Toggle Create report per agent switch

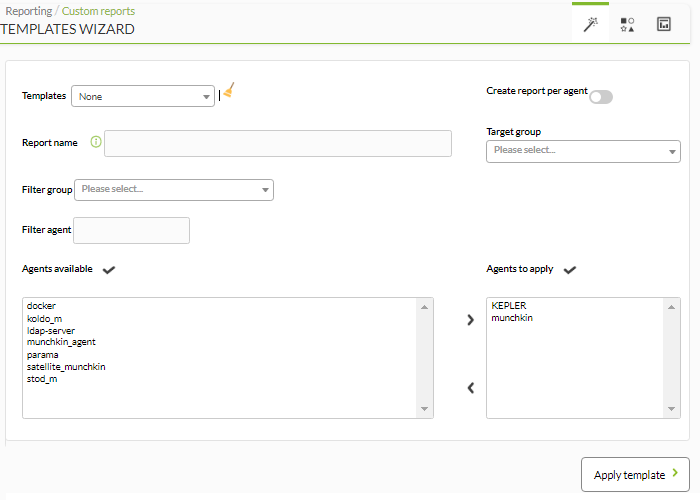tap(601, 97)
